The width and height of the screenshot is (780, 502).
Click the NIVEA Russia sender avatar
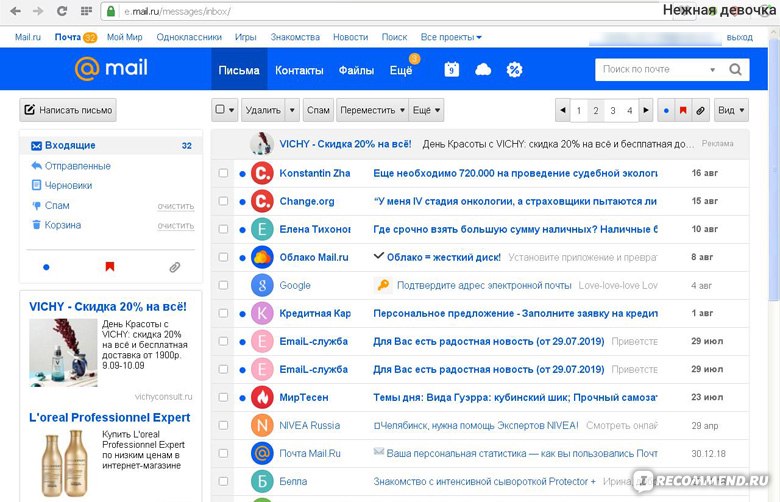tap(262, 425)
